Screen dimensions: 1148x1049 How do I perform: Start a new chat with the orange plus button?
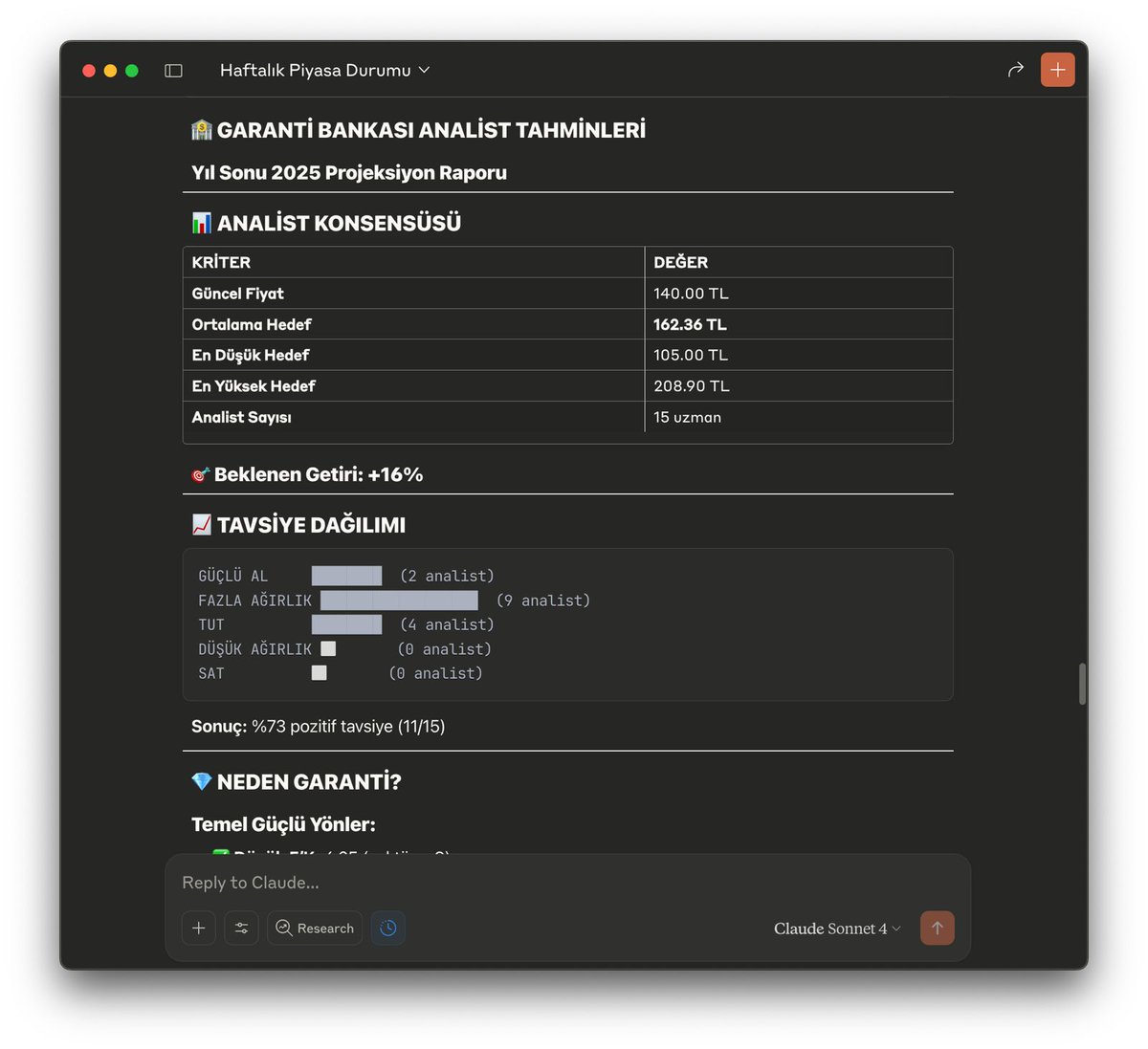[1057, 69]
